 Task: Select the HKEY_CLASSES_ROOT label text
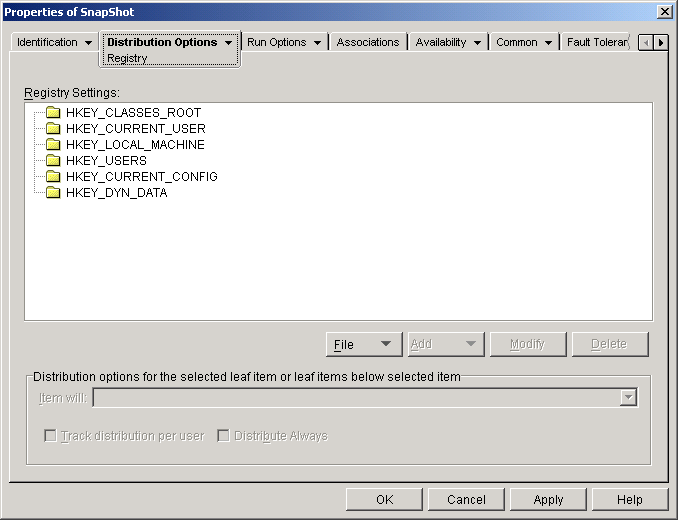[x=134, y=113]
